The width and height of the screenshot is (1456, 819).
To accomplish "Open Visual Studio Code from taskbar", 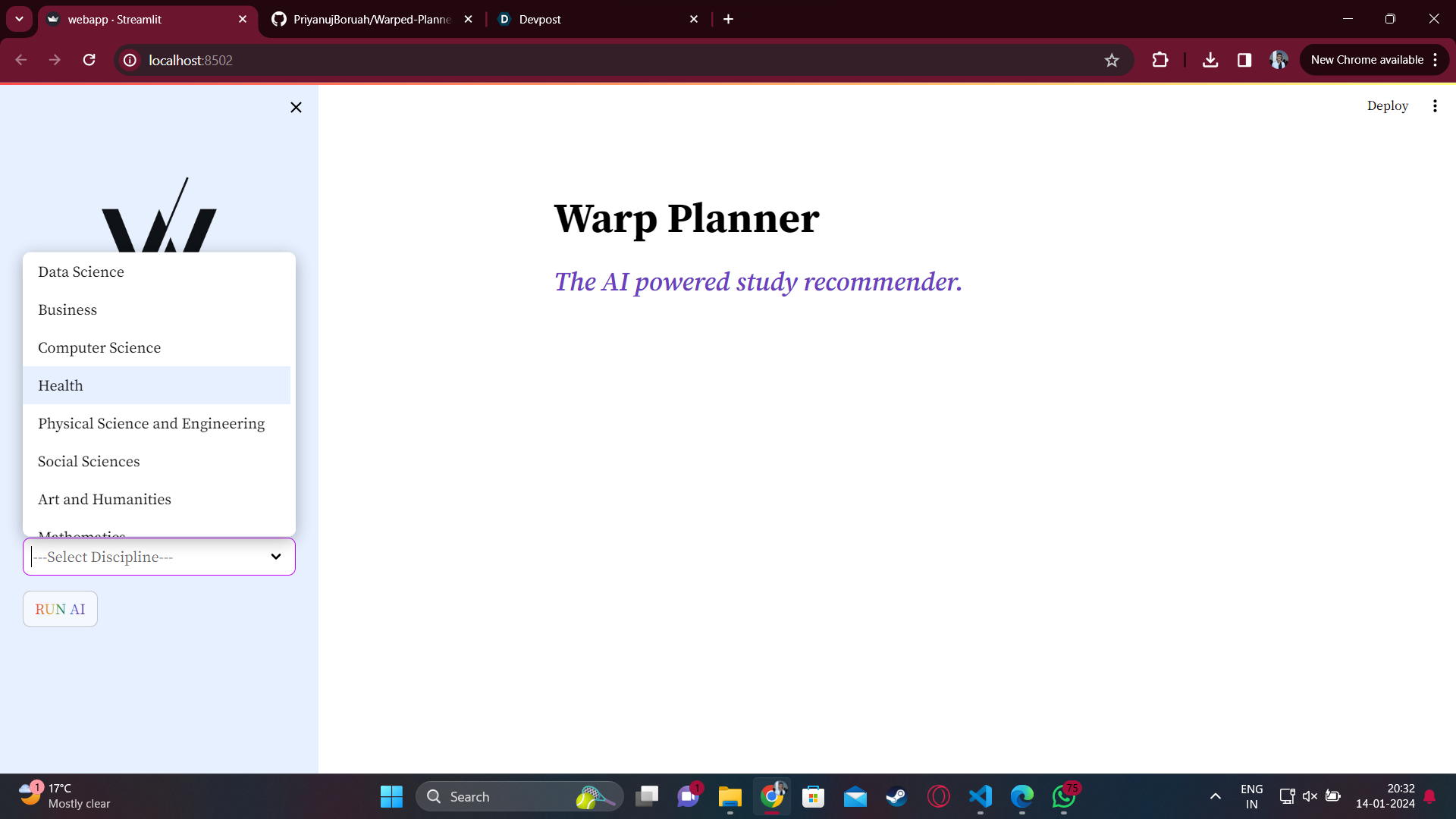I will pyautogui.click(x=980, y=796).
